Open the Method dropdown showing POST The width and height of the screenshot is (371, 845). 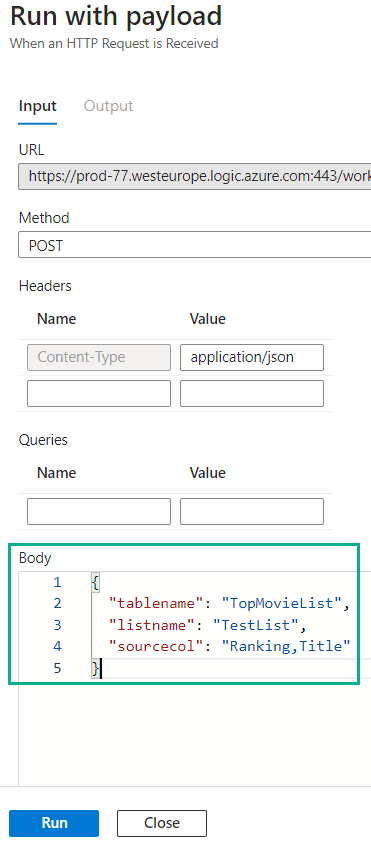tap(195, 246)
